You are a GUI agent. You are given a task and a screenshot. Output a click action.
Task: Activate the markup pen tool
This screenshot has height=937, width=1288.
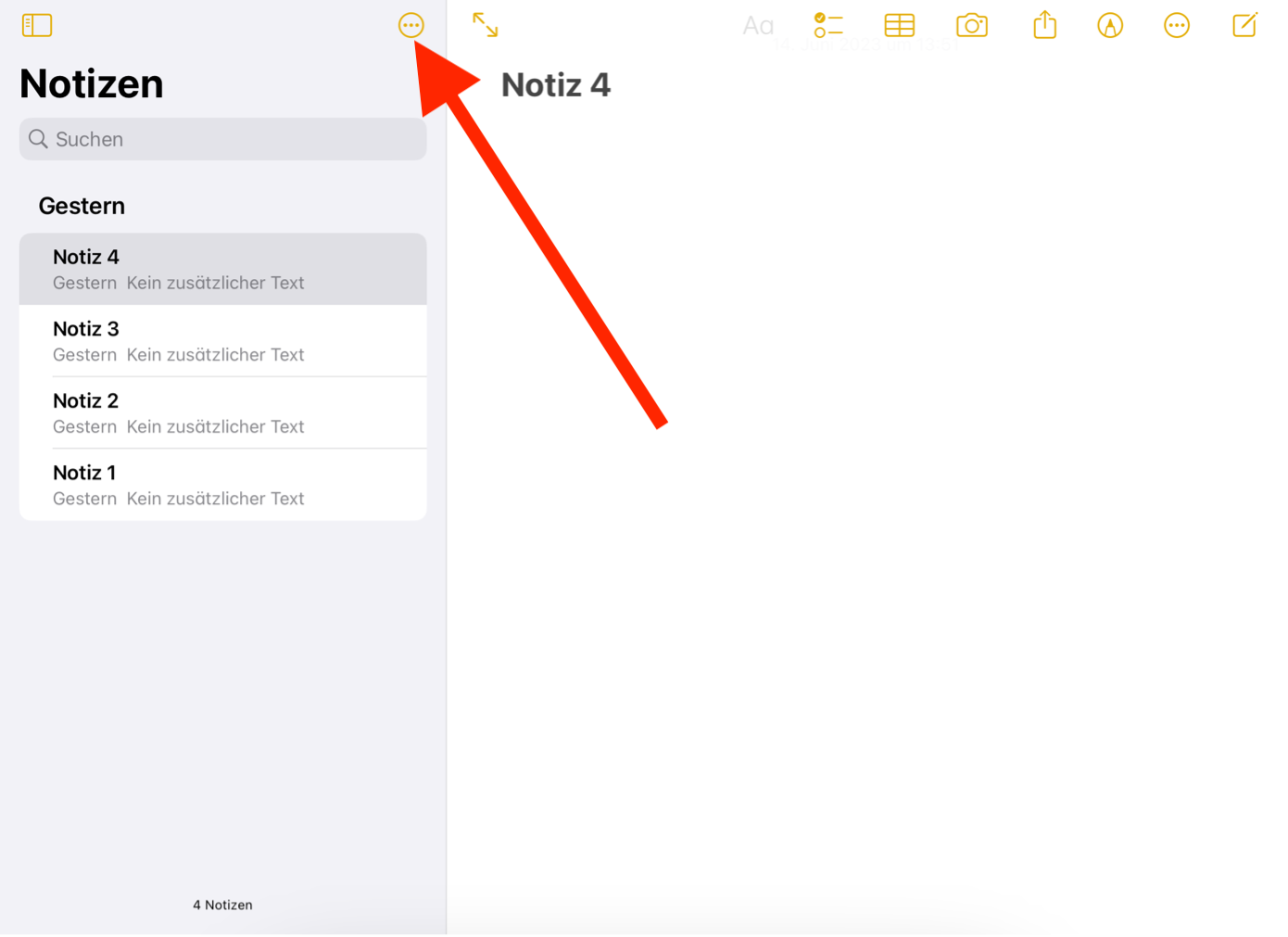(x=1109, y=26)
